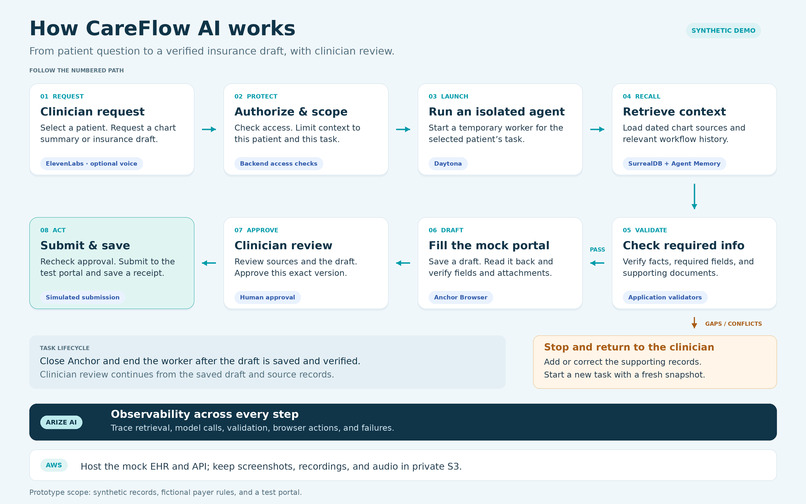Select the 'Check required info' heading
806x504 pixels.
pos(684,245)
